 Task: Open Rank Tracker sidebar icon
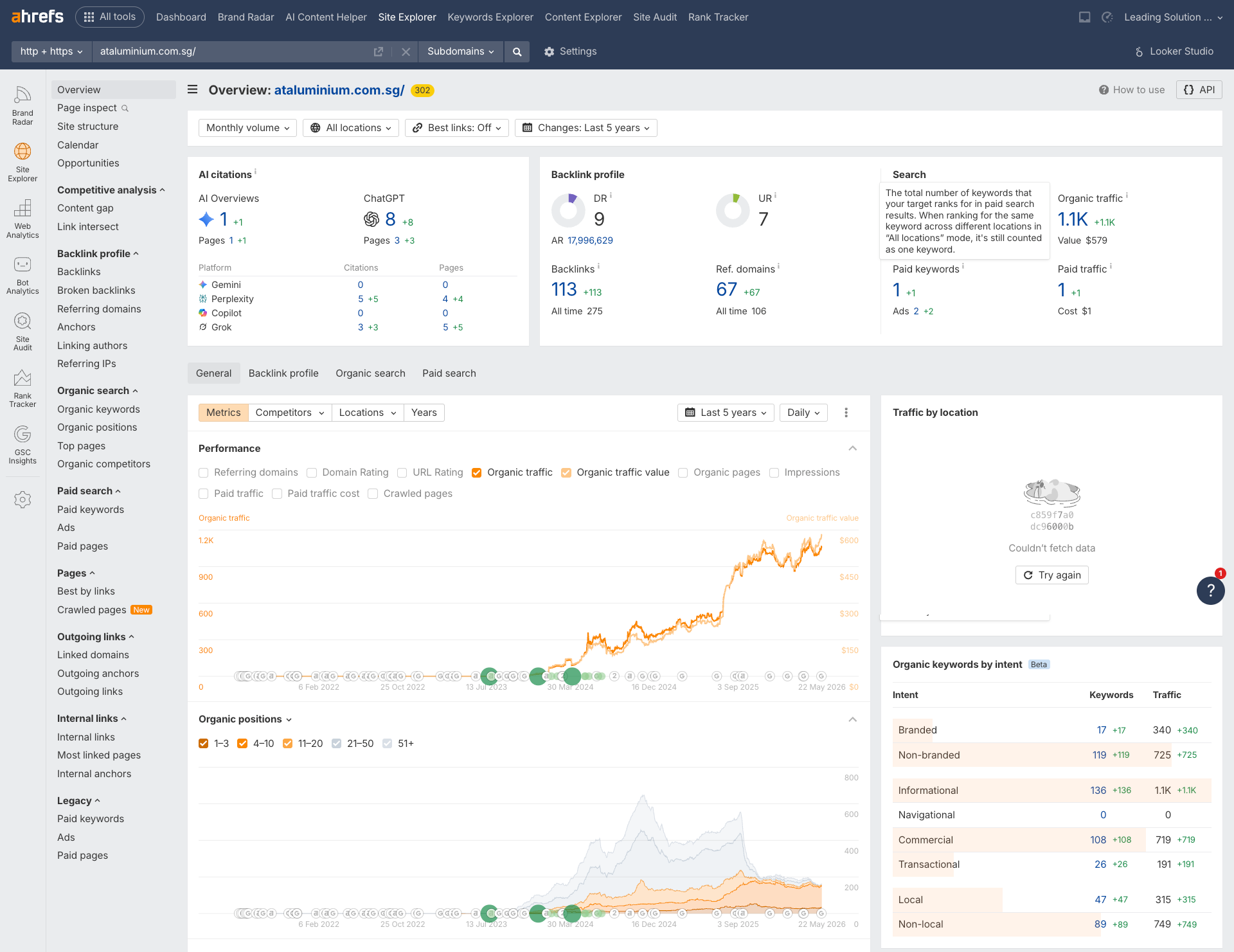22,389
